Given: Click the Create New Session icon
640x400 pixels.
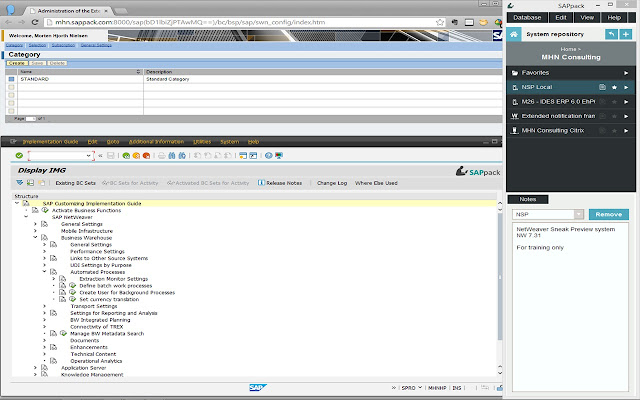Looking at the screenshot, I should (243, 156).
